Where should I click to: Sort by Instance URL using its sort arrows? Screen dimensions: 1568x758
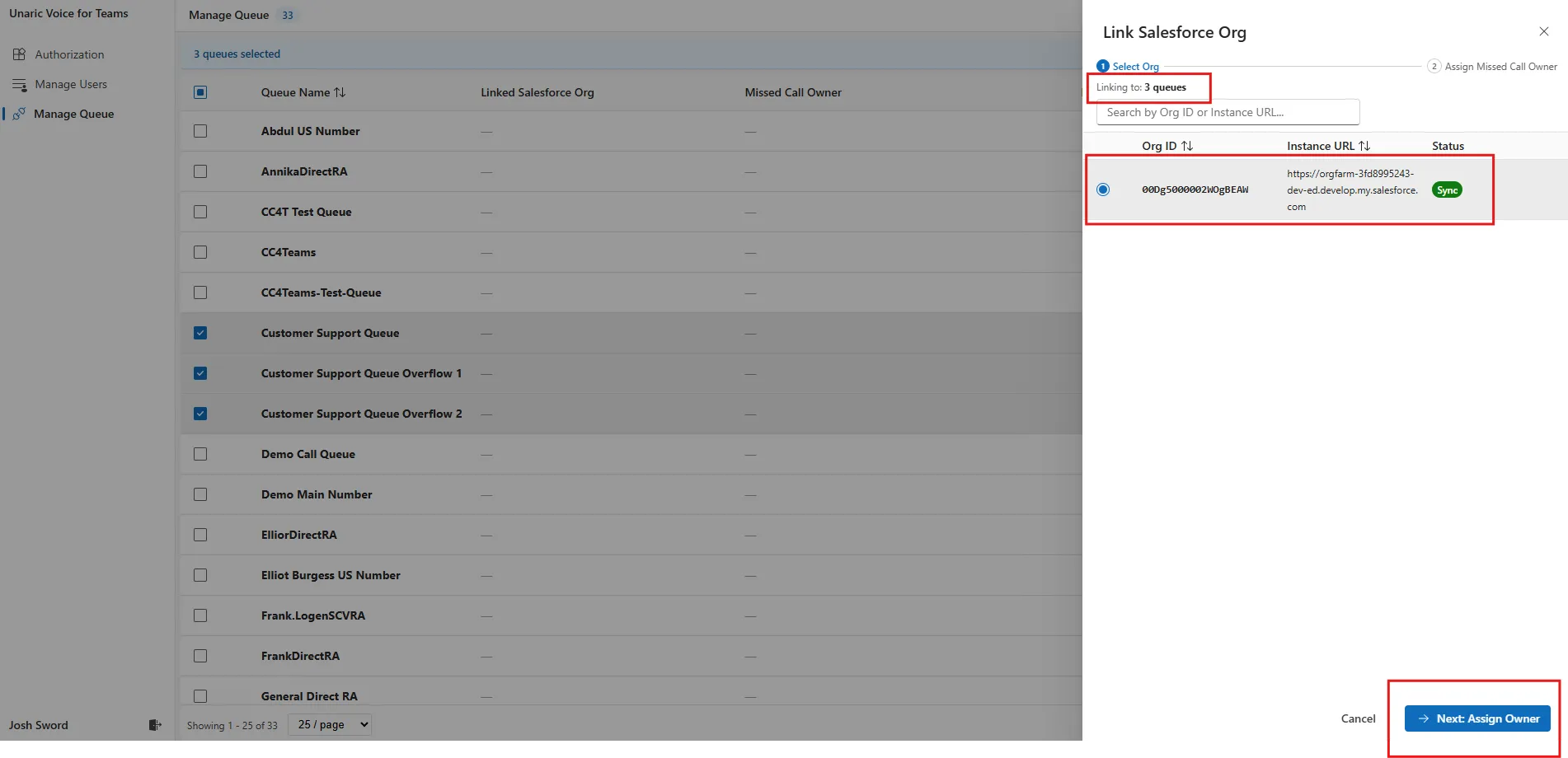pyautogui.click(x=1364, y=146)
